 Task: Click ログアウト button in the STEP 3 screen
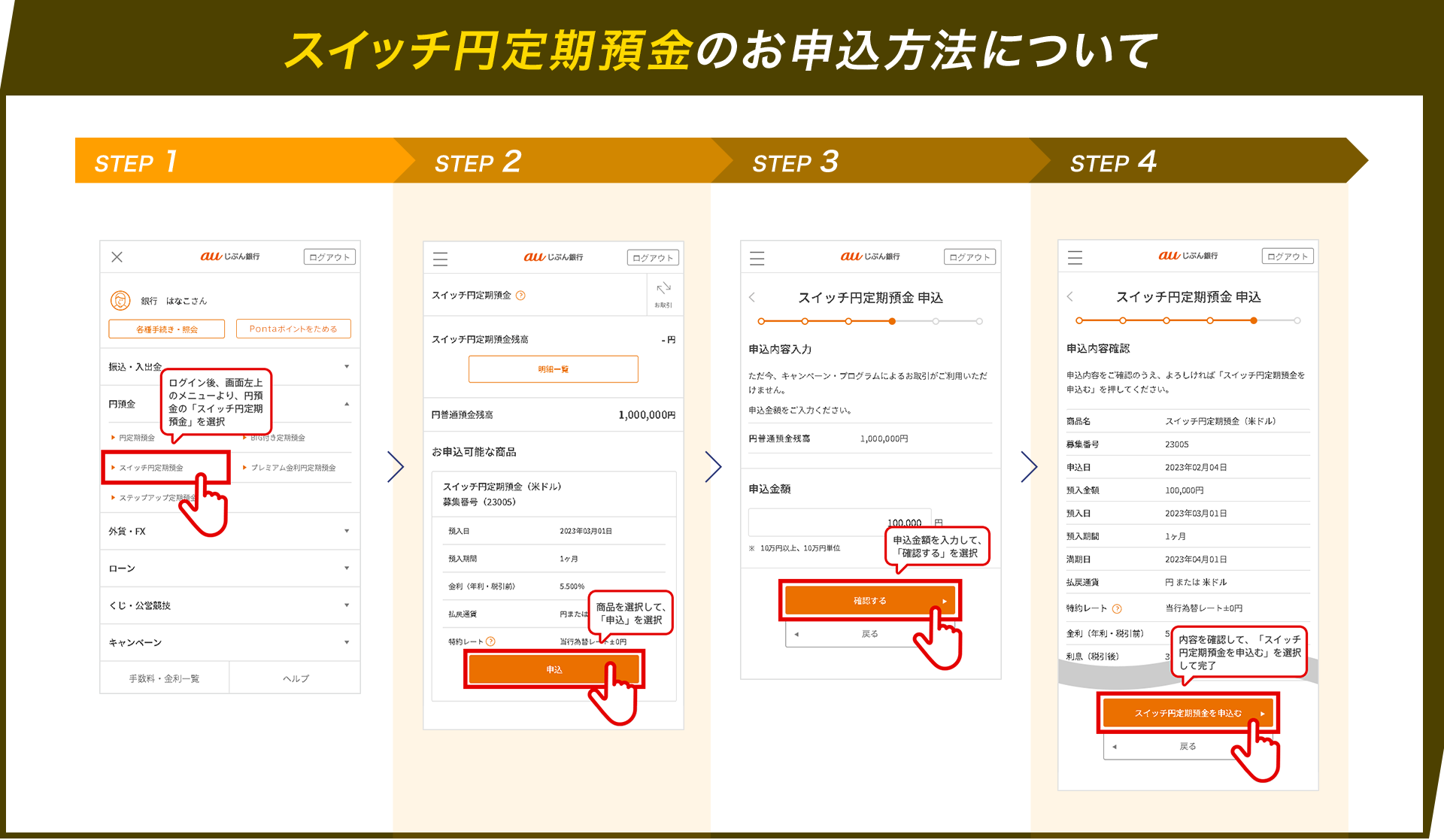[x=970, y=257]
